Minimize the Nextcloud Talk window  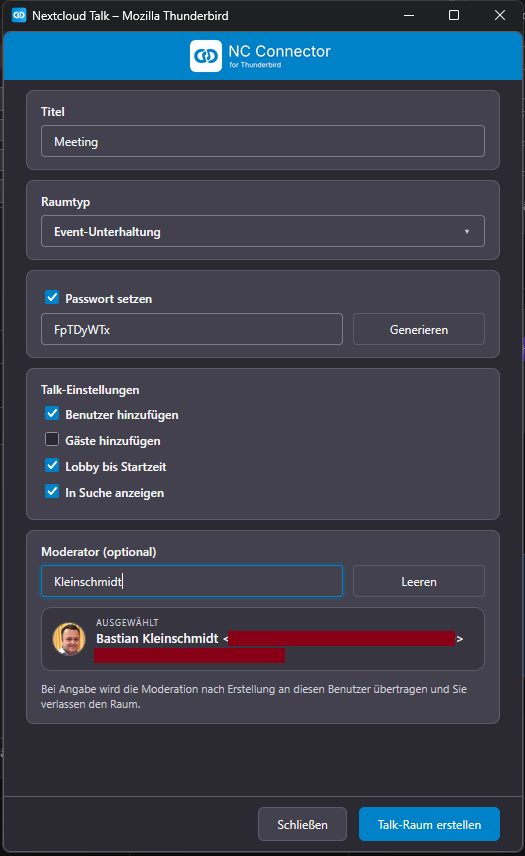(x=409, y=15)
